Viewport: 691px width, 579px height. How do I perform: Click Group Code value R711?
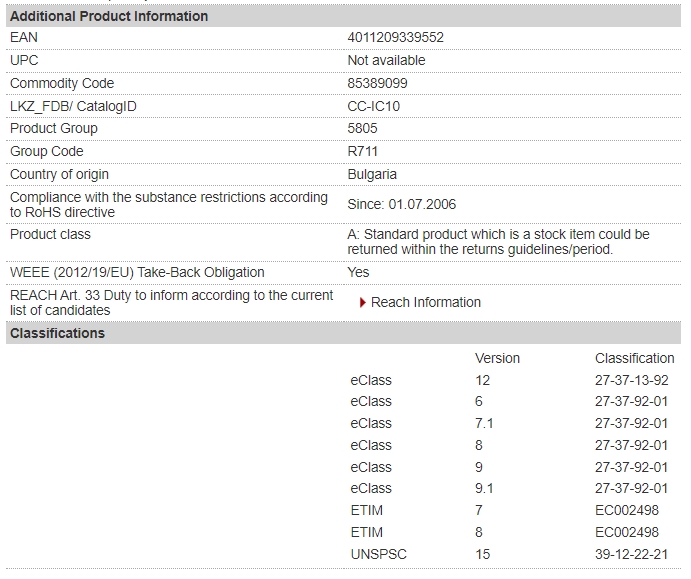click(362, 151)
